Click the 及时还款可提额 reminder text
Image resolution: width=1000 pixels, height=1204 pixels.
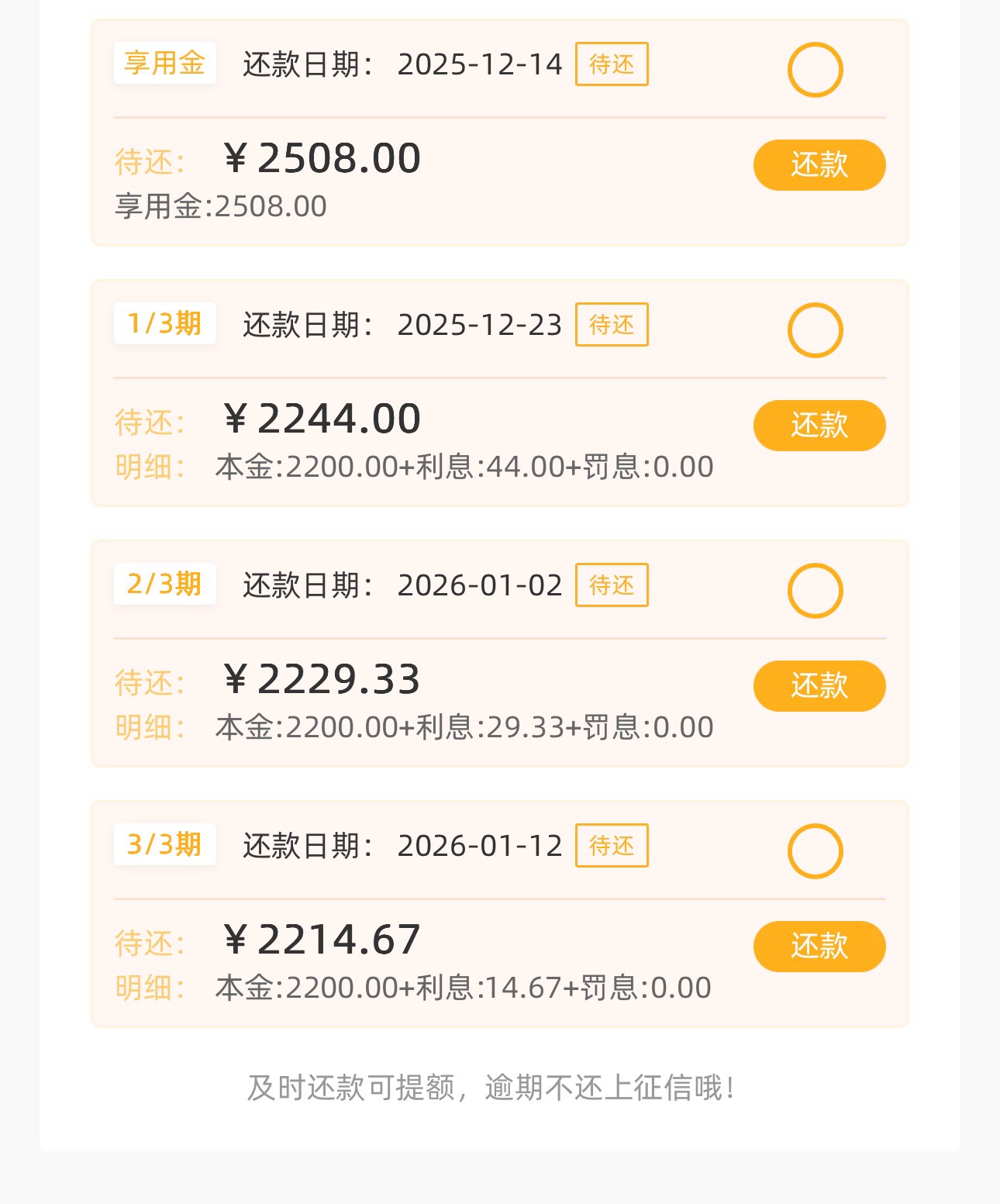point(491,1088)
